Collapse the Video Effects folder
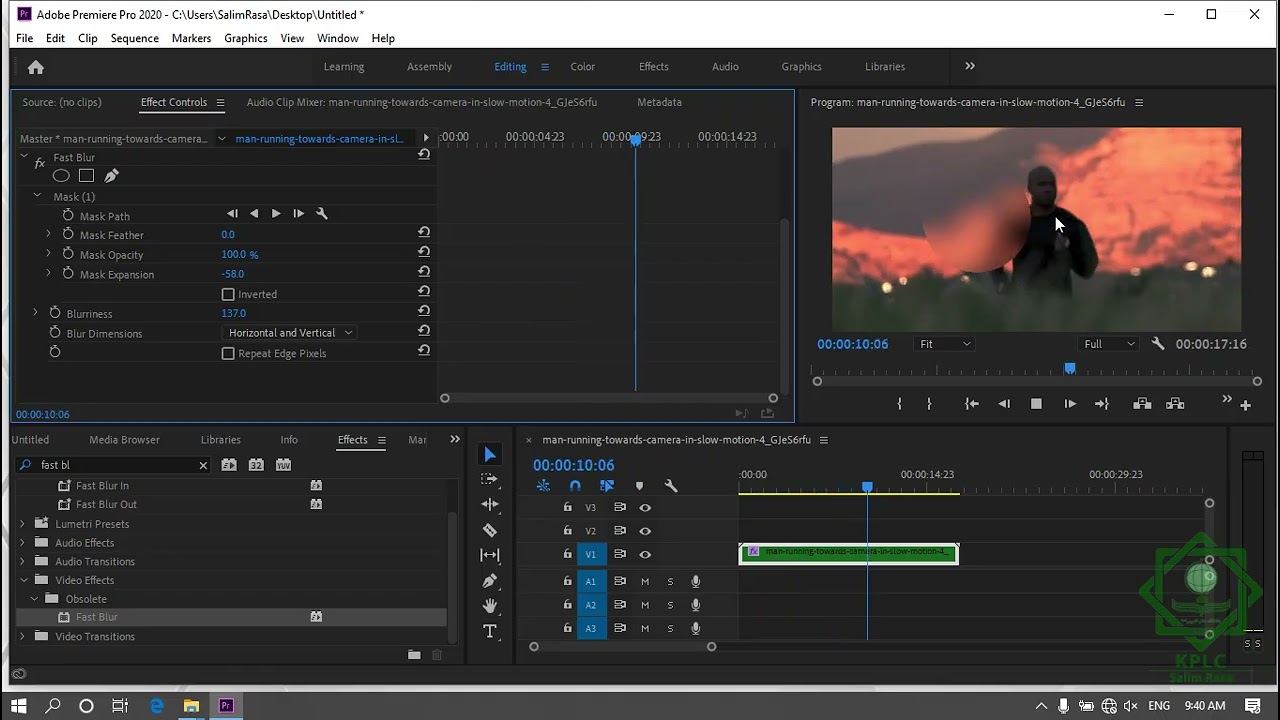Image resolution: width=1280 pixels, height=720 pixels. coord(24,580)
